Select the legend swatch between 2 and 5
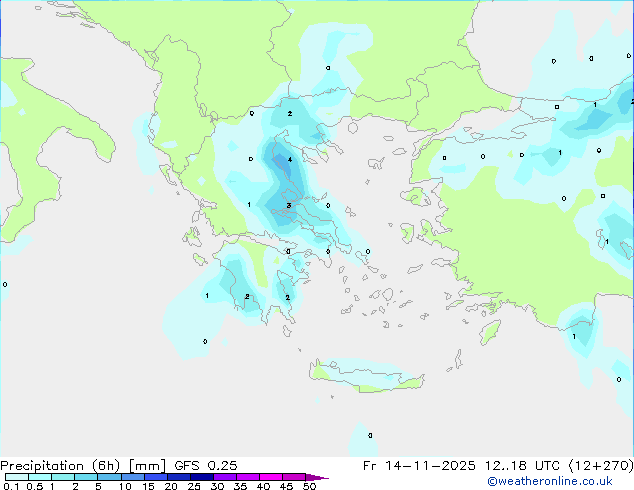Screen dimensions: 634x490 pyautogui.click(x=86, y=477)
